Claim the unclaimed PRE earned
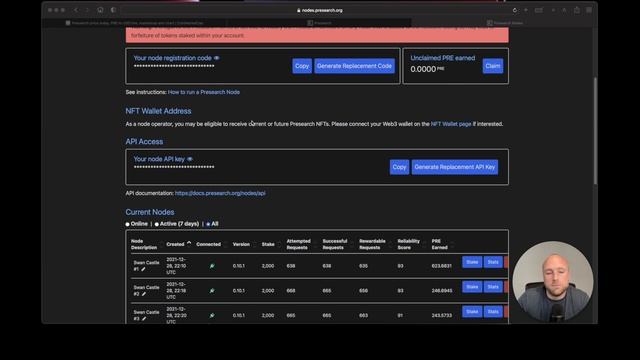640x360 pixels. click(493, 66)
